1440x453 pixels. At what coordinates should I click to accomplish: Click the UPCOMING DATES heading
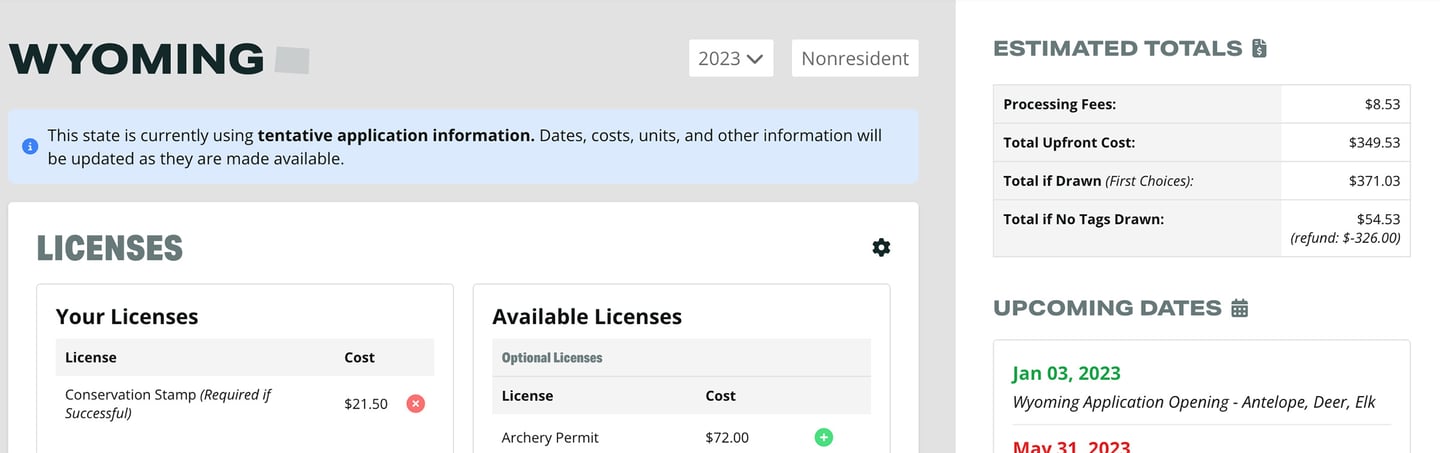click(1107, 308)
